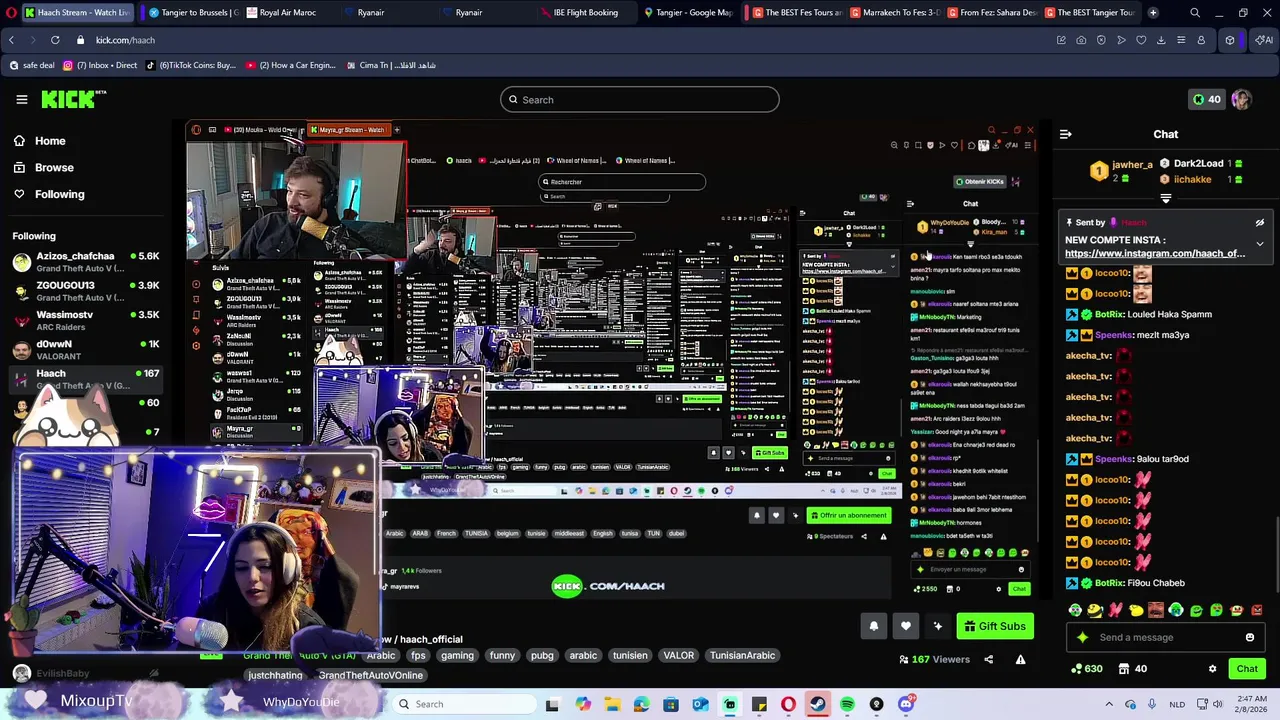Open a new browser tab
The height and width of the screenshot is (720, 1280).
1153,12
